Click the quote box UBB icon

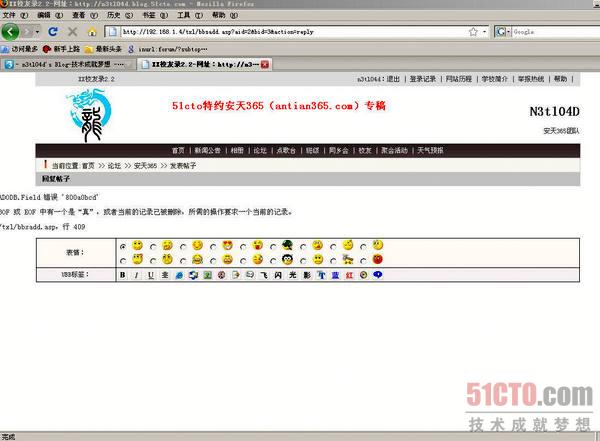pos(250,275)
